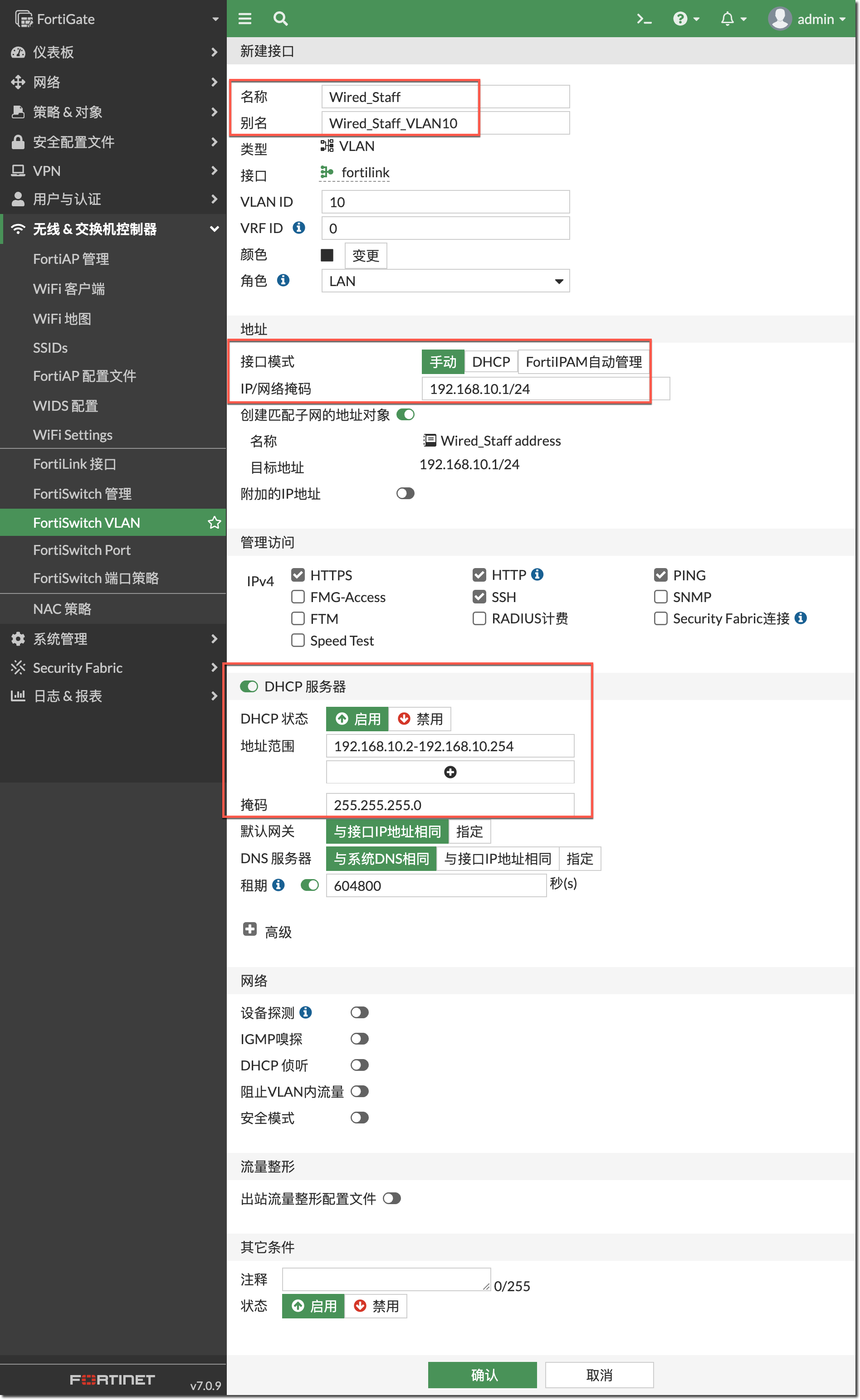This screenshot has width=860, height=1400.
Task: Click the search magnifier icon
Action: tap(280, 19)
